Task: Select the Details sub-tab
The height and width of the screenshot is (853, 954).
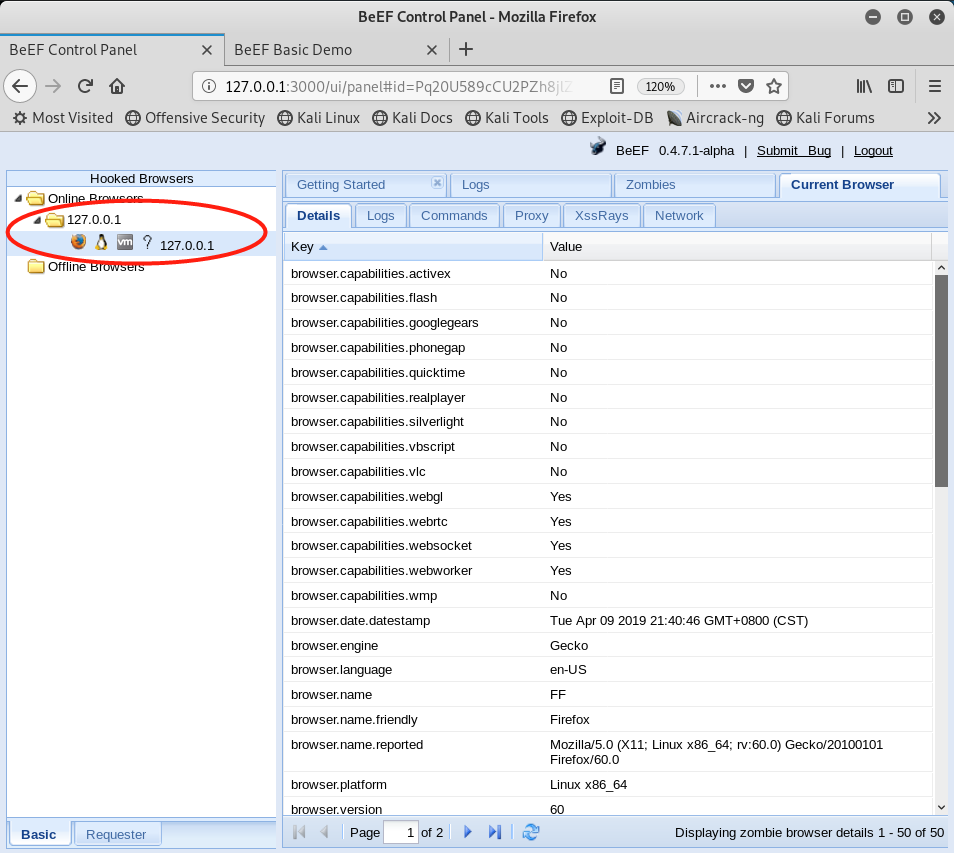Action: 318,216
